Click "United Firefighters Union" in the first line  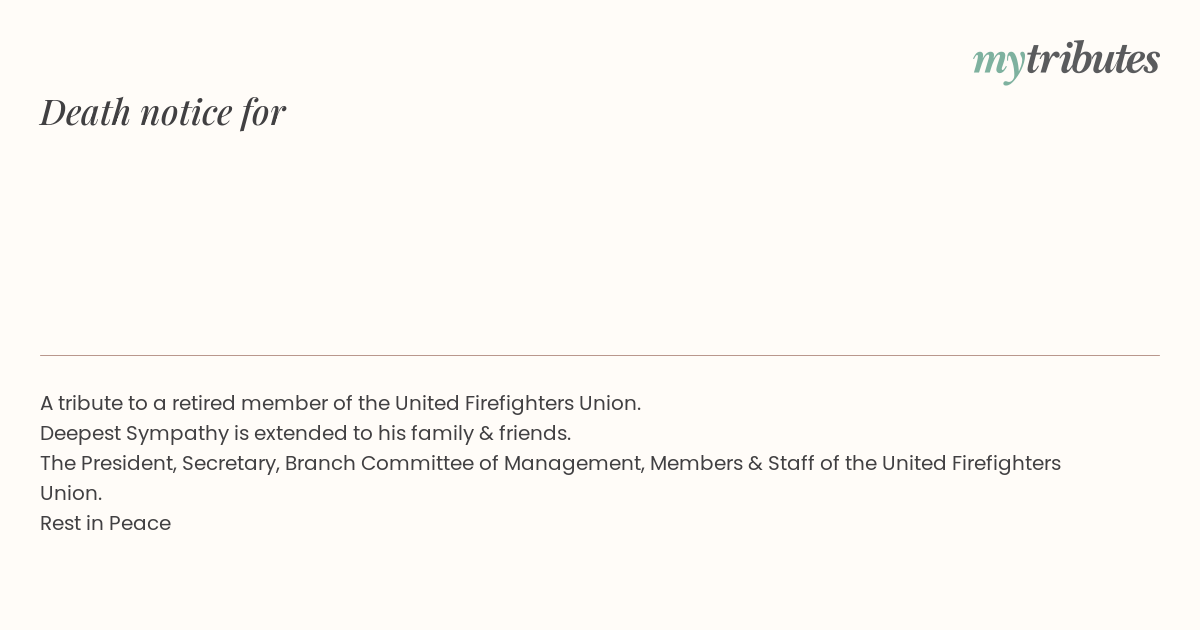tap(517, 403)
